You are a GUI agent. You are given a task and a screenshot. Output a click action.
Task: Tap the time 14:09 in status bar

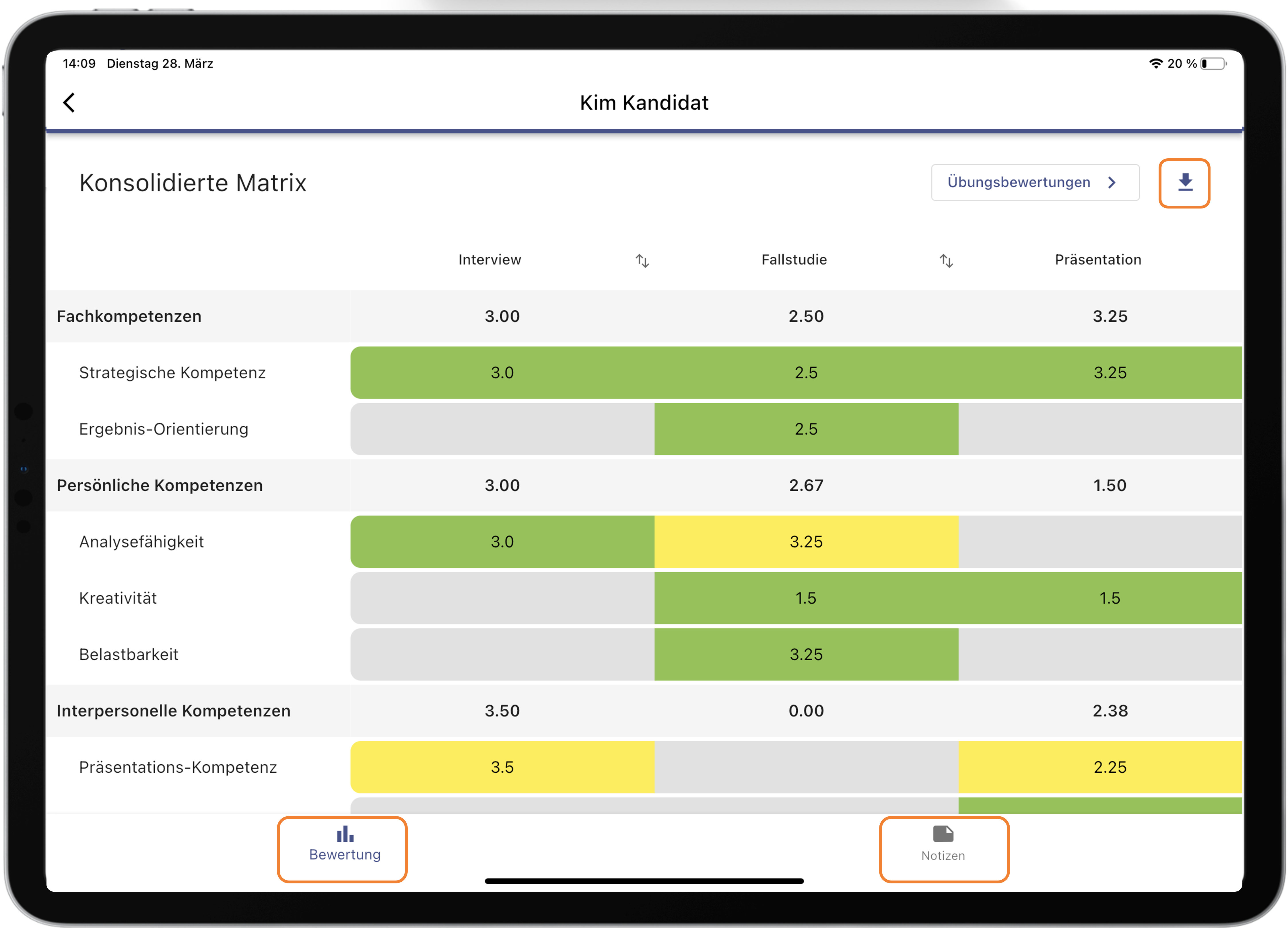(79, 64)
